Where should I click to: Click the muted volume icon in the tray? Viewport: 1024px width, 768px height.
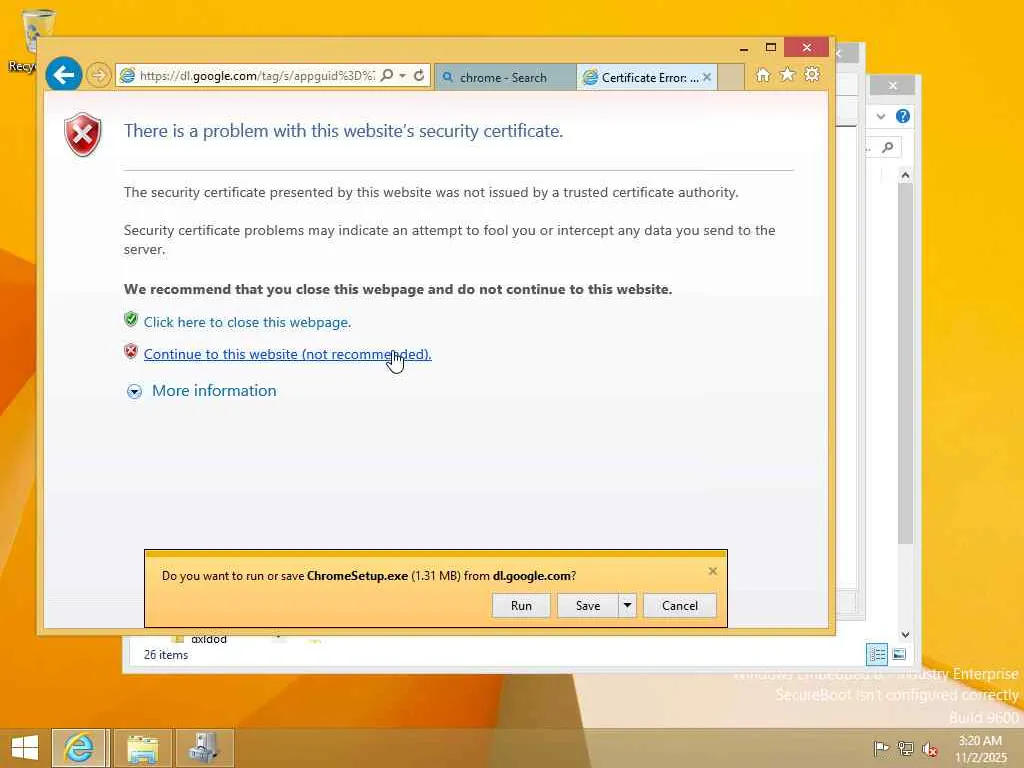click(929, 748)
